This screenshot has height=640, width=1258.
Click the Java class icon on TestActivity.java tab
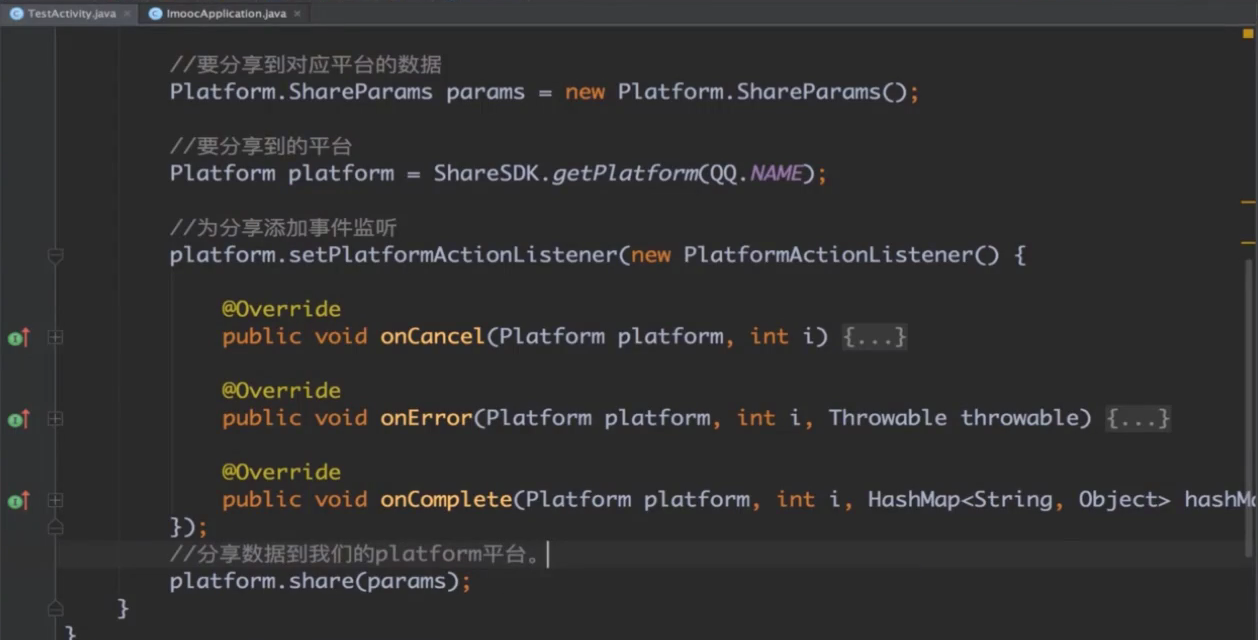[16, 14]
